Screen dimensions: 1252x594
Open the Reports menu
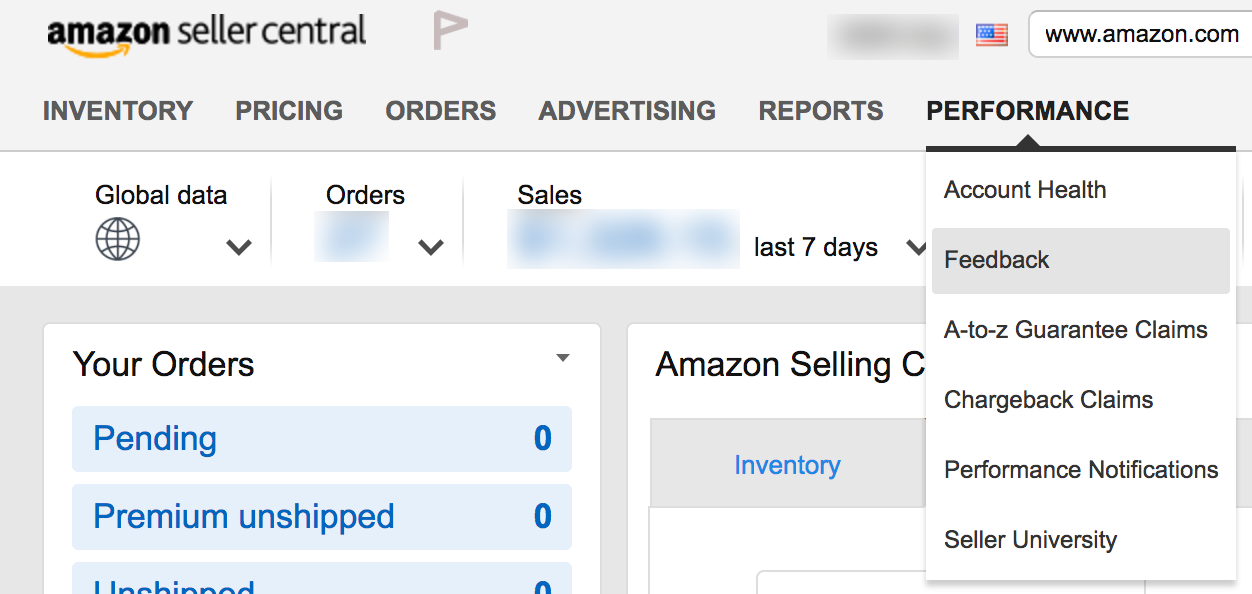[x=821, y=110]
